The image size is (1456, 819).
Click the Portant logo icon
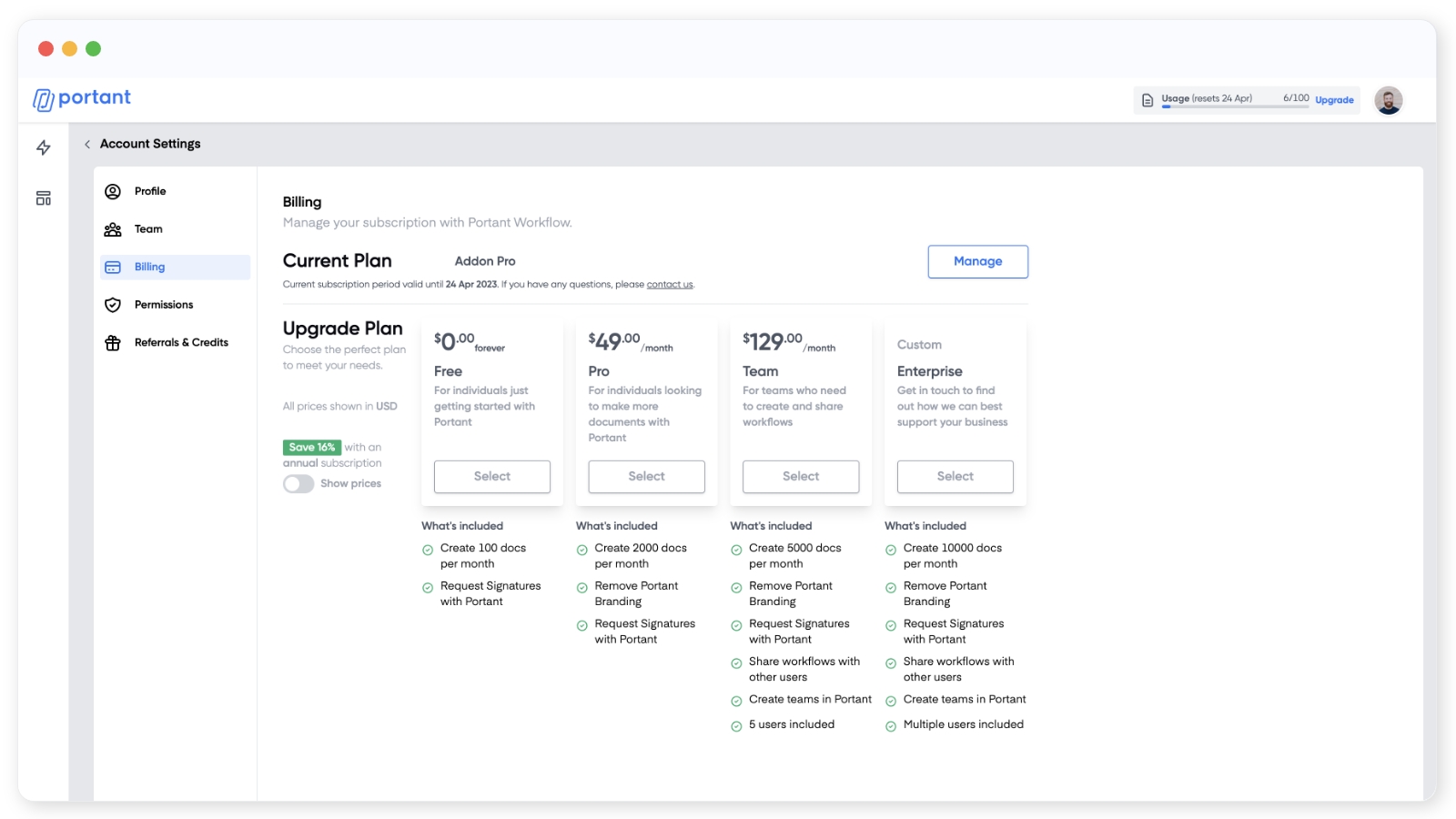pos(43,99)
